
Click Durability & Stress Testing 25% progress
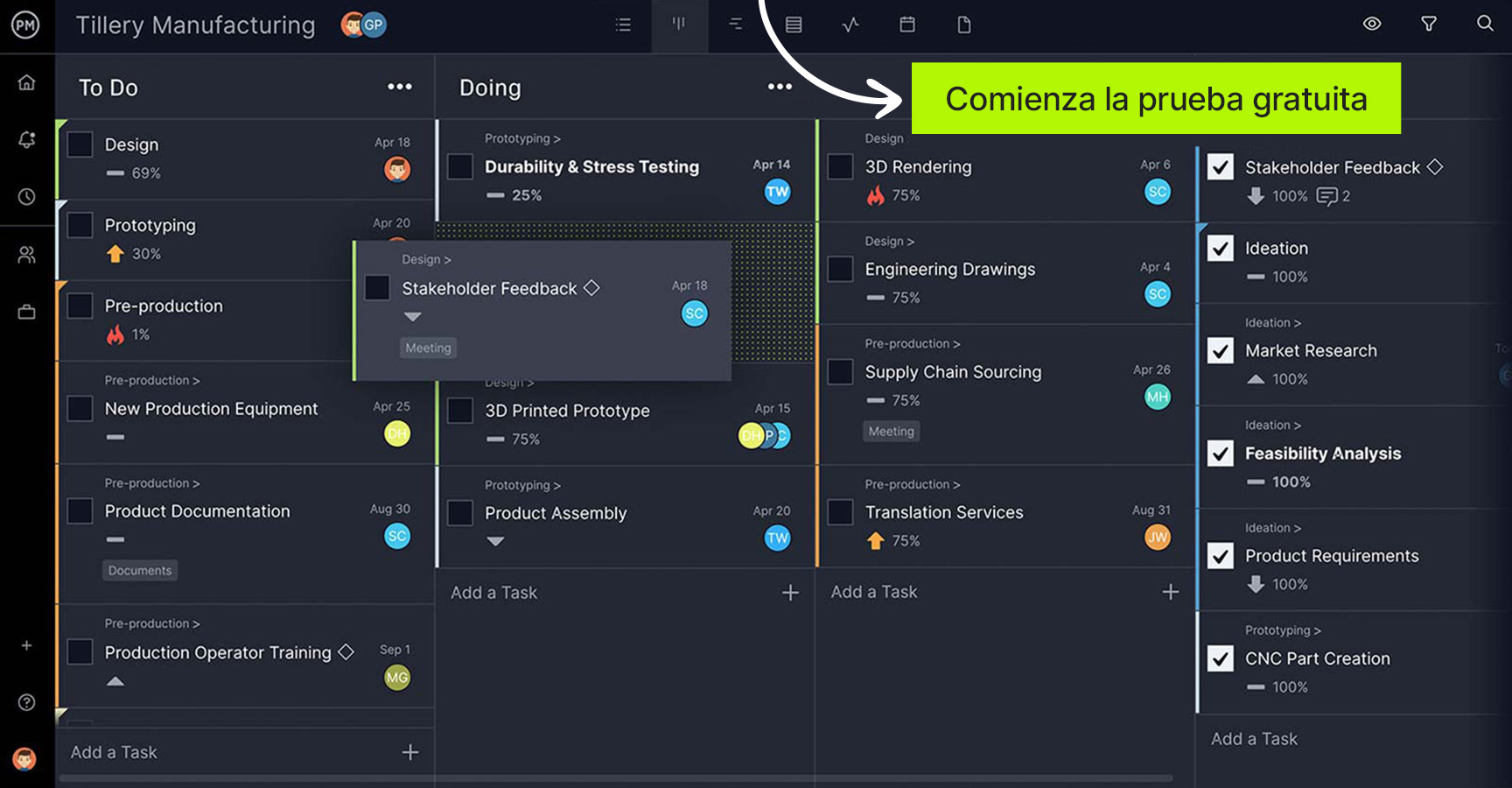[514, 195]
